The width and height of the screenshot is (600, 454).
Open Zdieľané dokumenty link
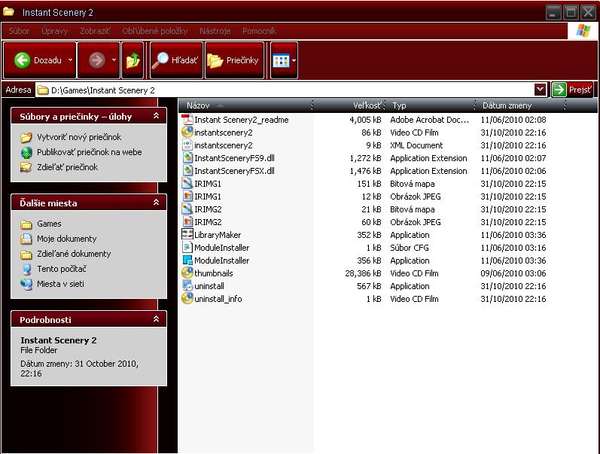73,254
